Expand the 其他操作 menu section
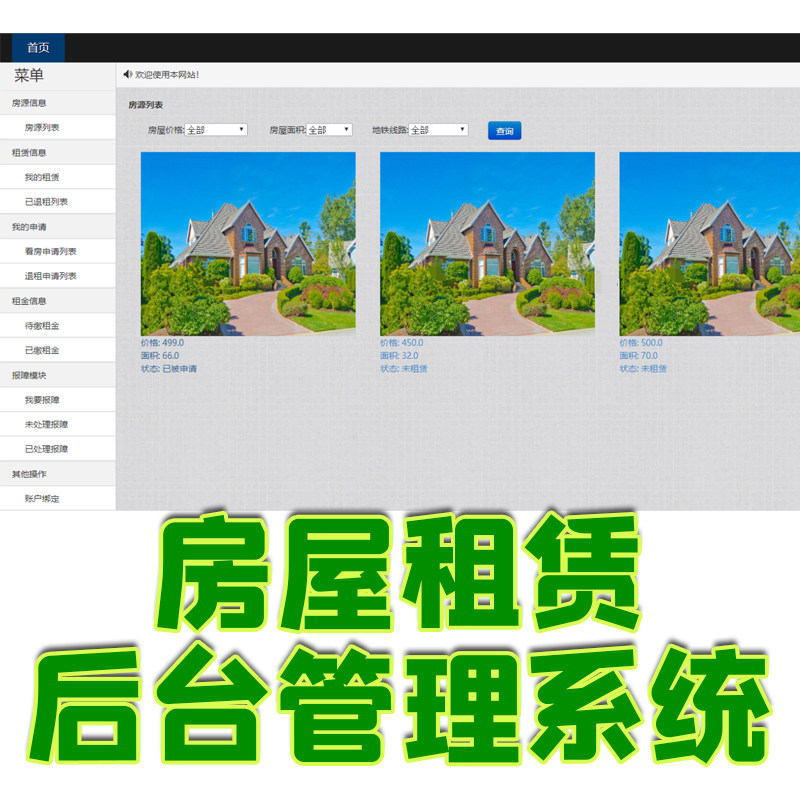The width and height of the screenshot is (800, 800). coord(58,474)
